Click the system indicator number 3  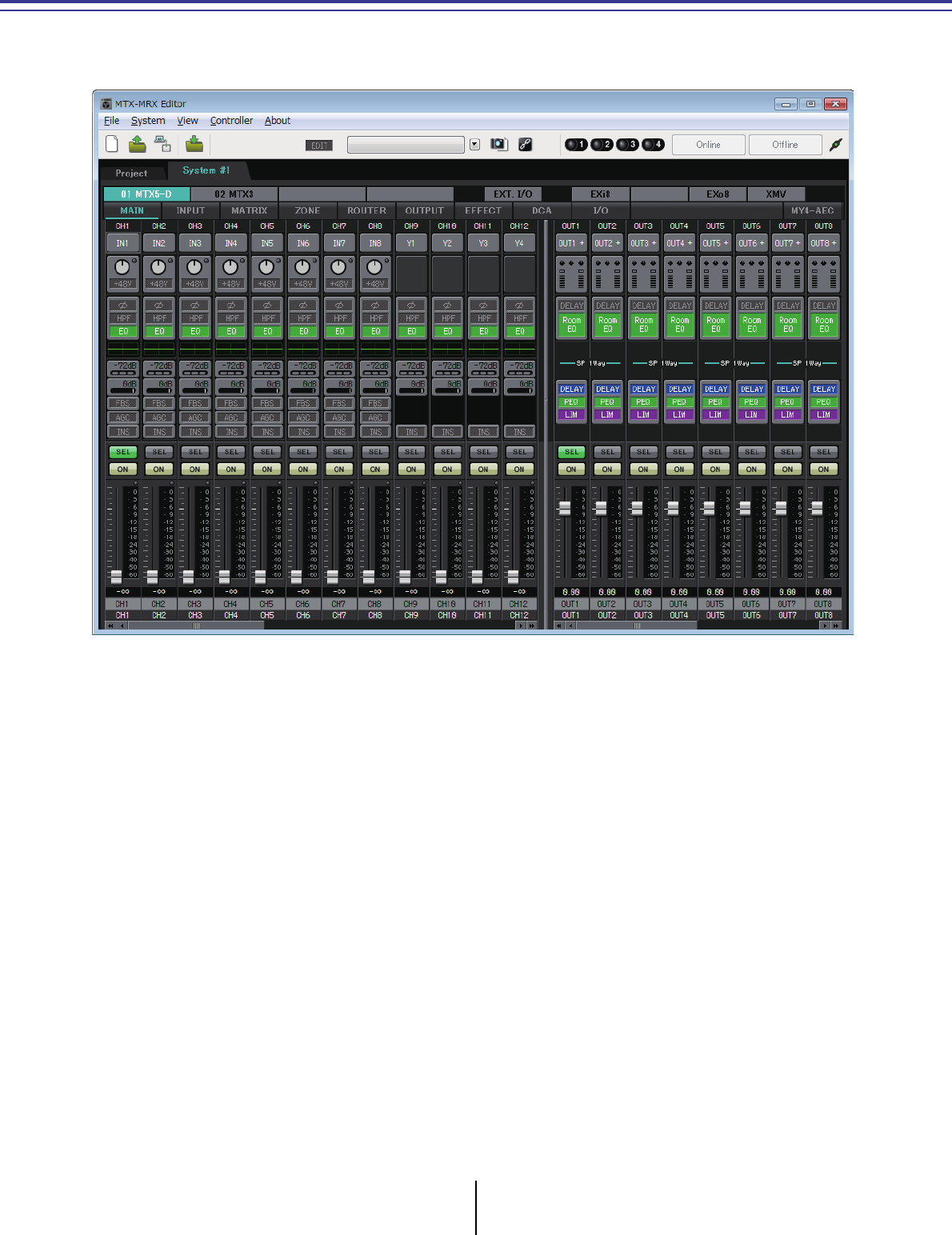(x=627, y=145)
